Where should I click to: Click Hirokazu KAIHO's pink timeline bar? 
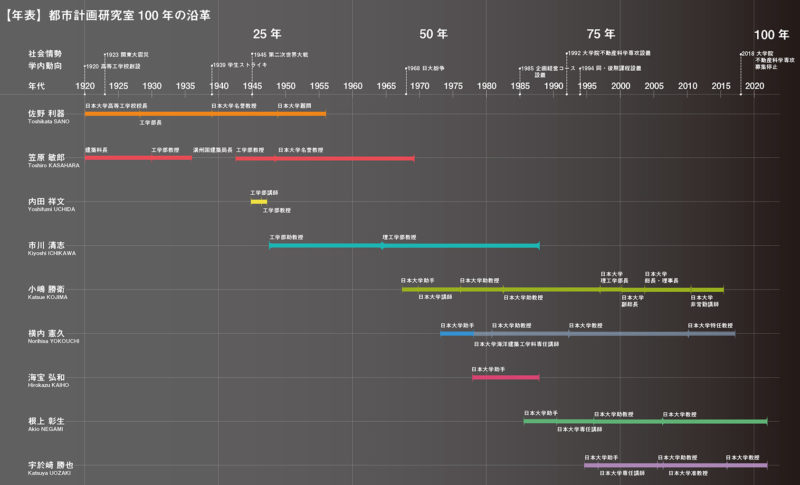[505, 377]
